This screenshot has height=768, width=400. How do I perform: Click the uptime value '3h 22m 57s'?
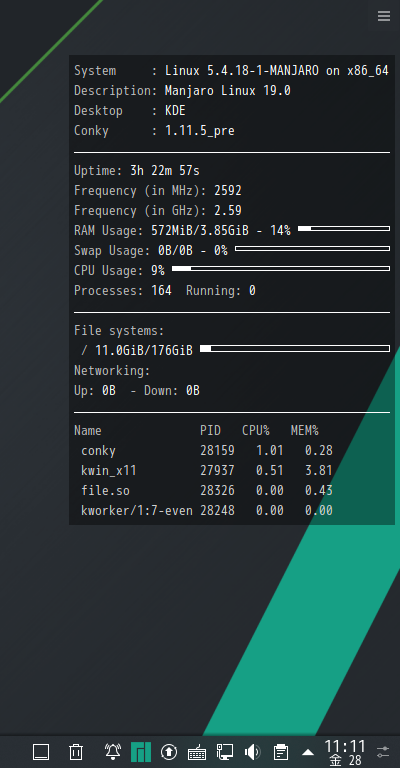click(165, 171)
